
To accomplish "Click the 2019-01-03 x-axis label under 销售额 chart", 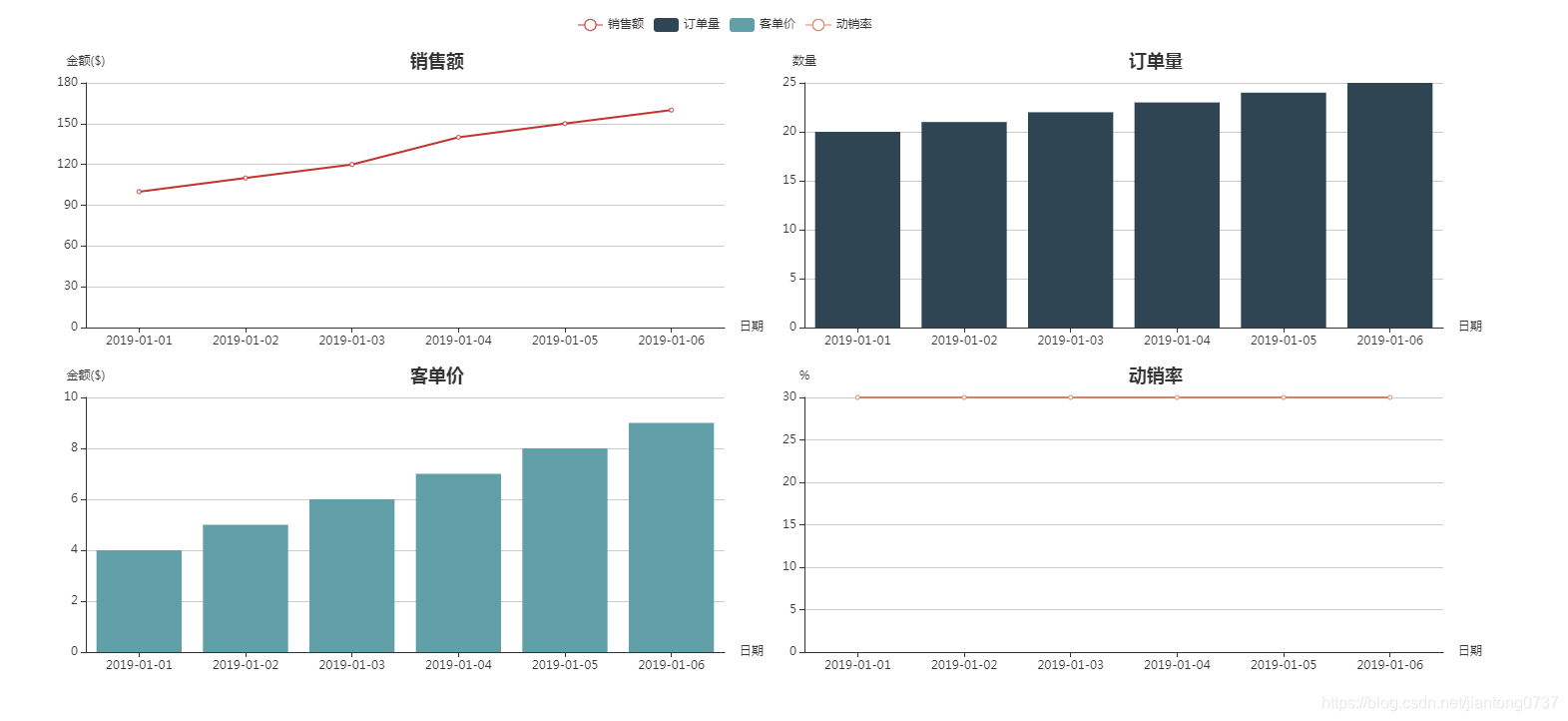I will tap(351, 341).
